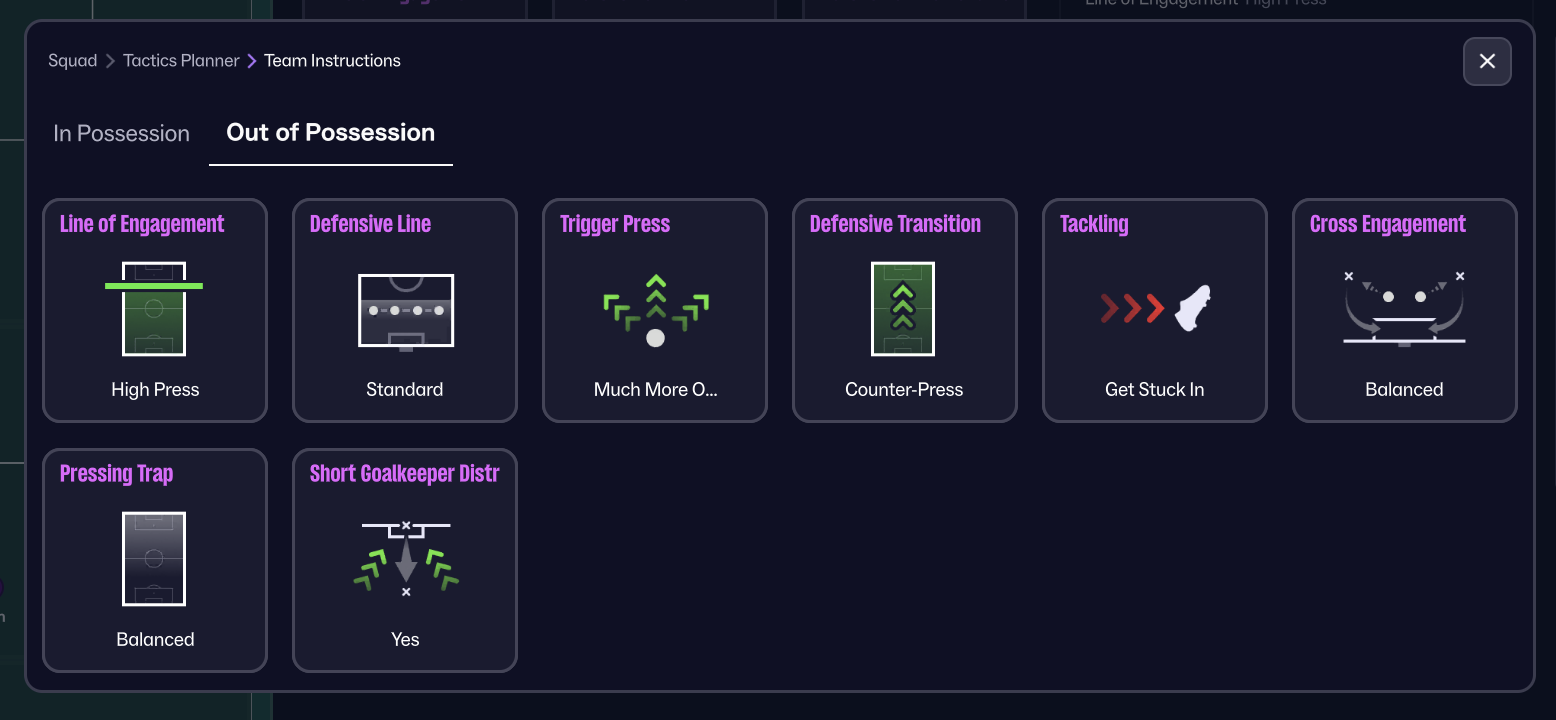Click the High Press value label
Screen dimensions: 1556x720
155,390
